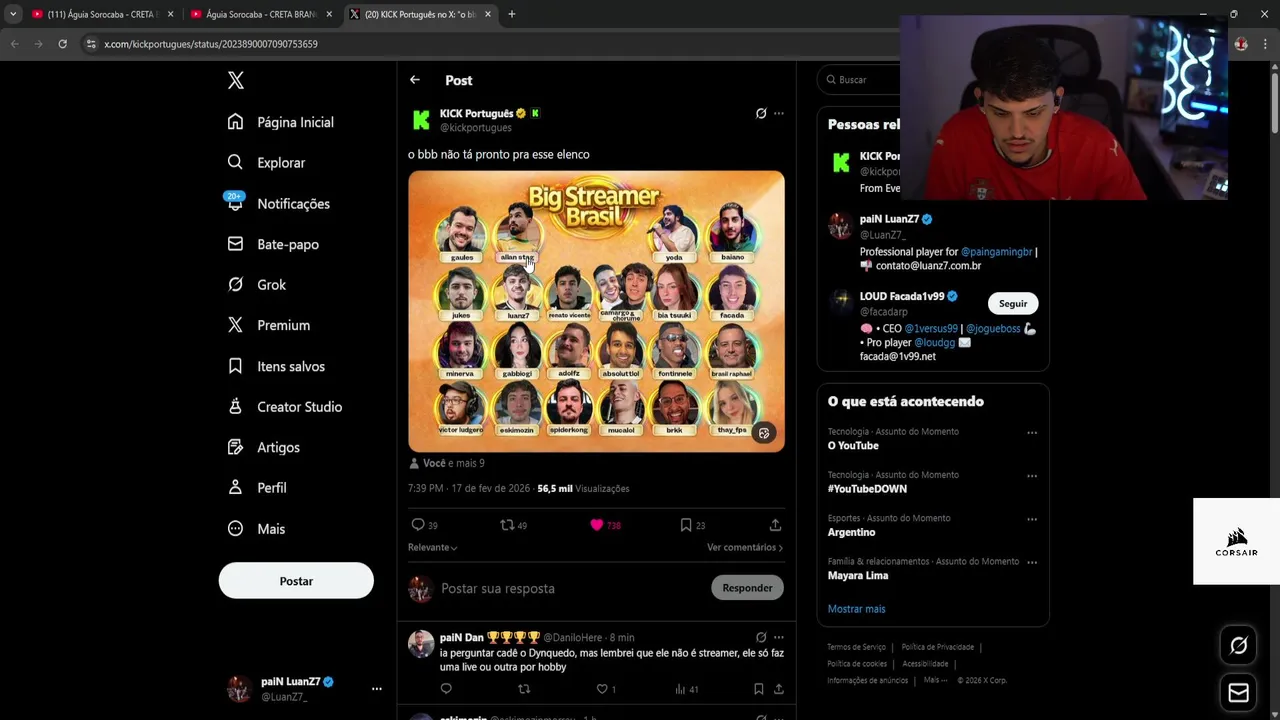This screenshot has height=720, width=1280.
Task: Click the share icon on the main post
Action: (x=775, y=525)
